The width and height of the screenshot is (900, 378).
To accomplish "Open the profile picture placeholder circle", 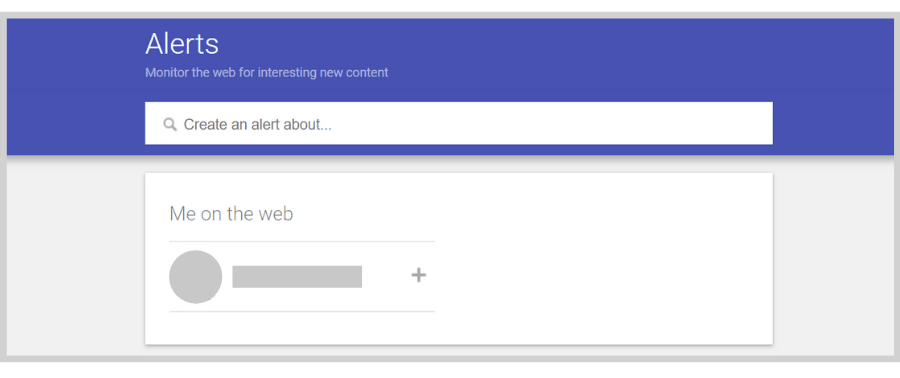I will point(196,276).
